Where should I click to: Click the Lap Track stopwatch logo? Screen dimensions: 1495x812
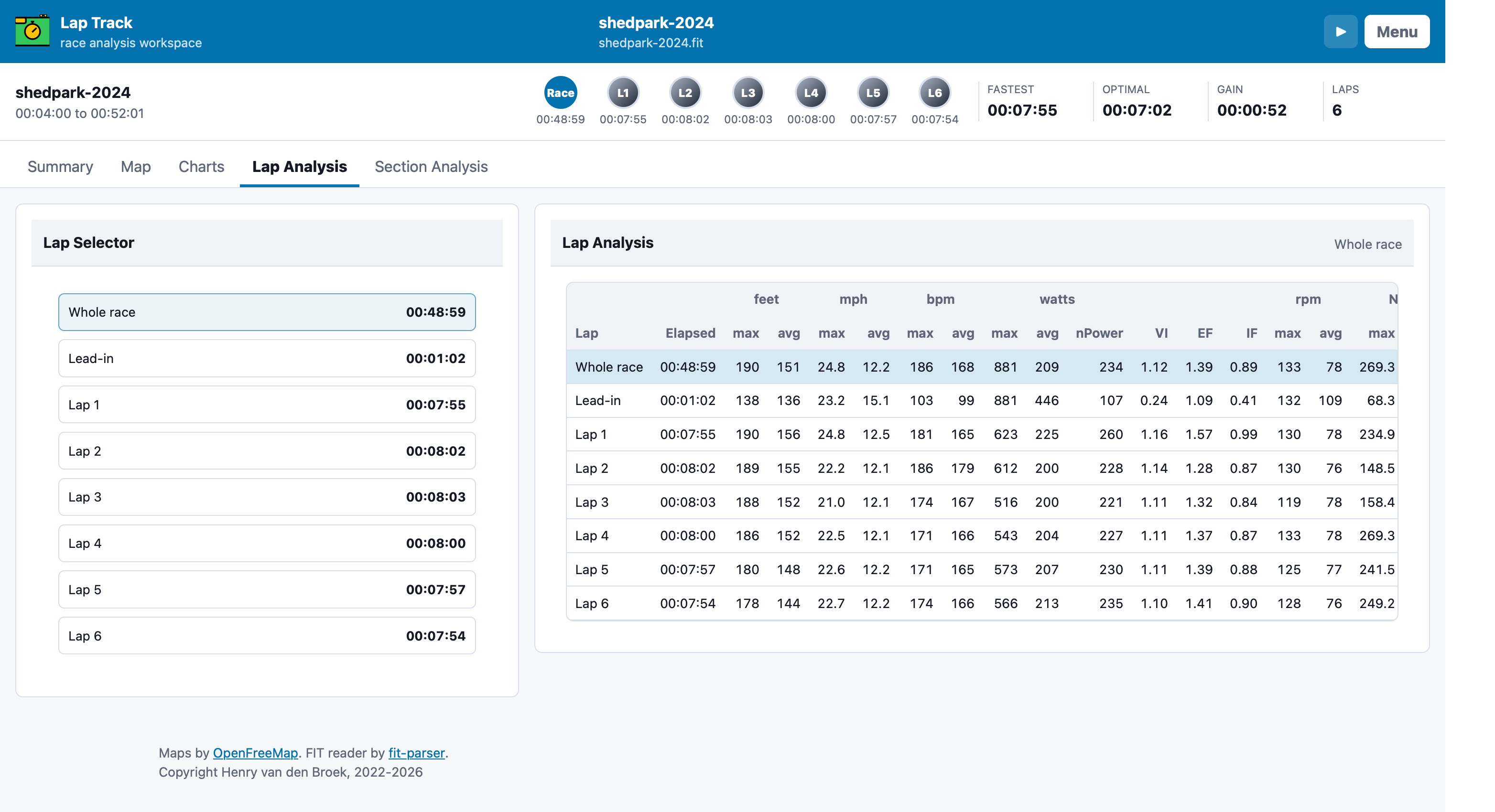(32, 31)
